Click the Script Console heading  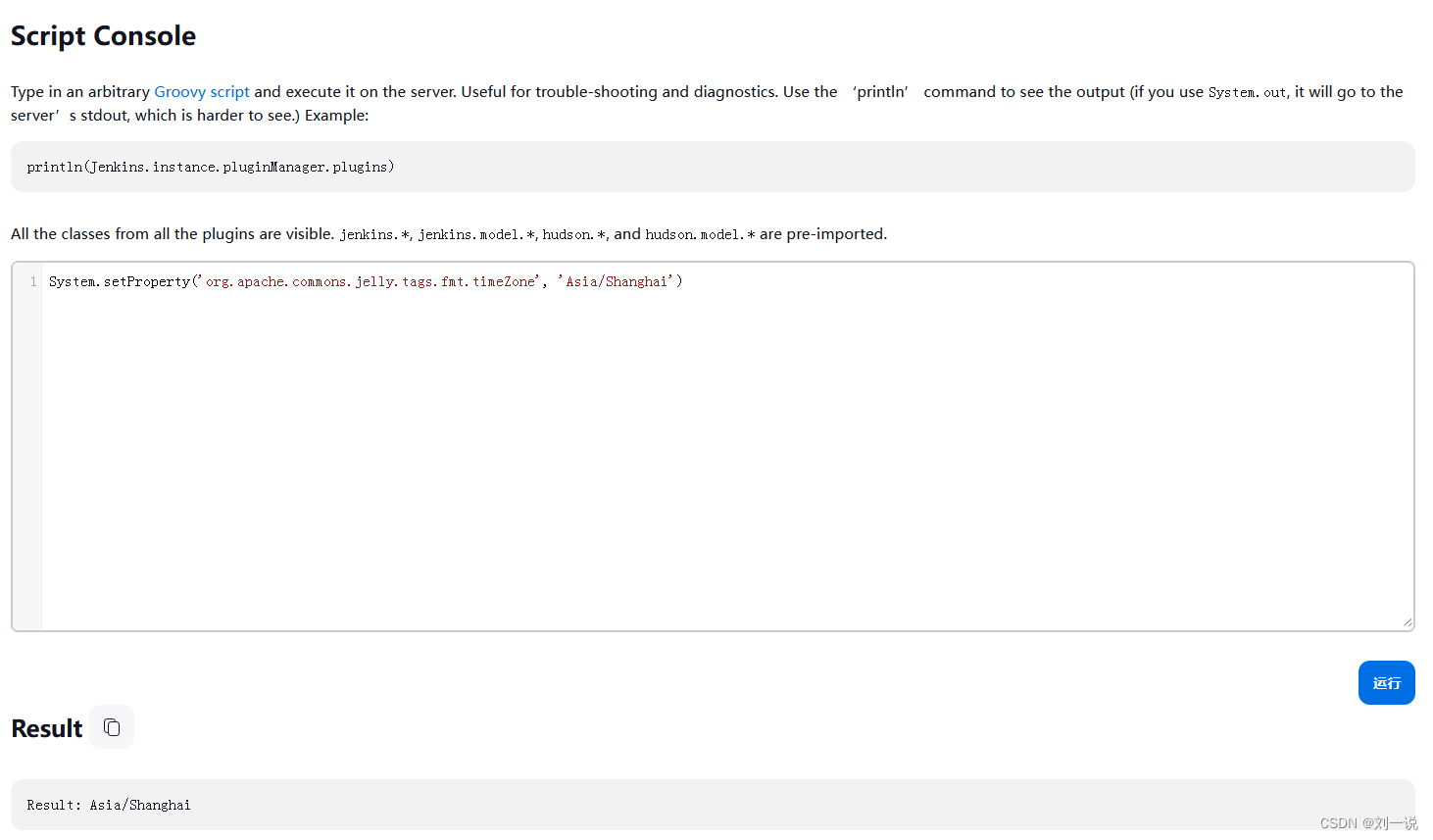(103, 36)
